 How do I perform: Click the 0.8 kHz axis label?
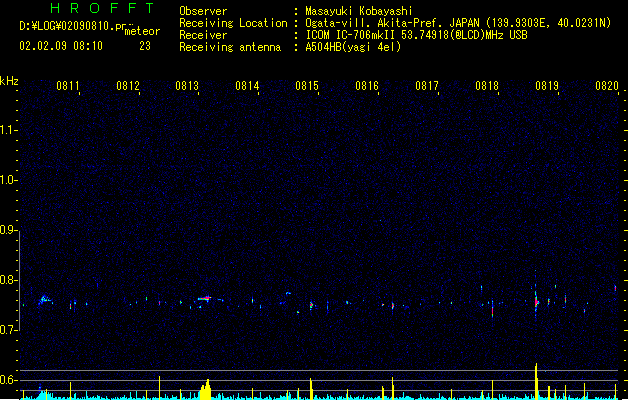tap(9, 280)
